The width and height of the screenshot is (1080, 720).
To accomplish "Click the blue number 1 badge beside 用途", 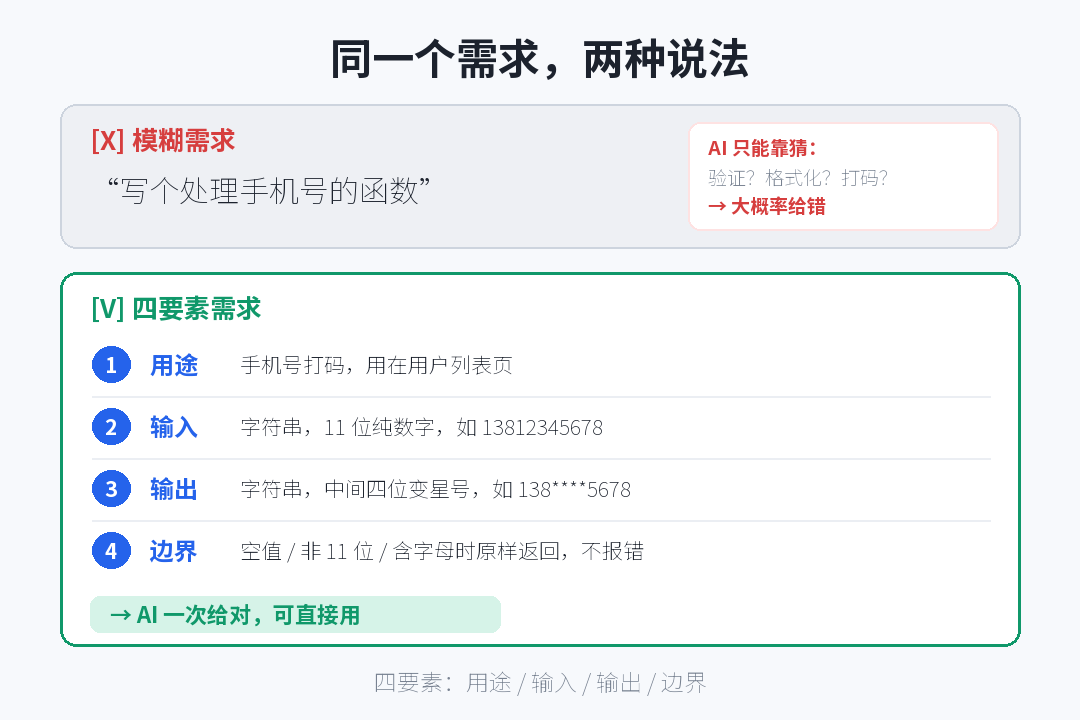I will pos(111,365).
